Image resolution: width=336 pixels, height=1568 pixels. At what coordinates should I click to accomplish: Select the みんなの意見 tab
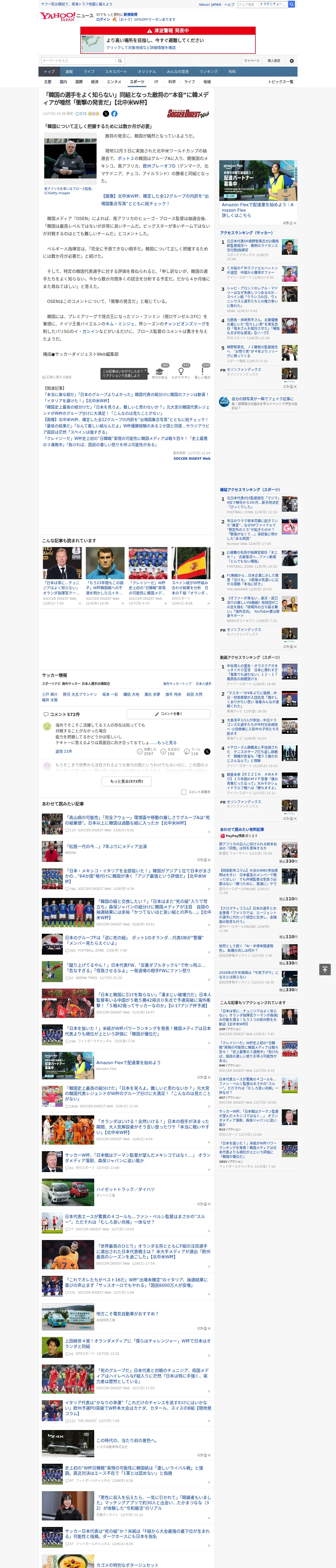tap(177, 71)
